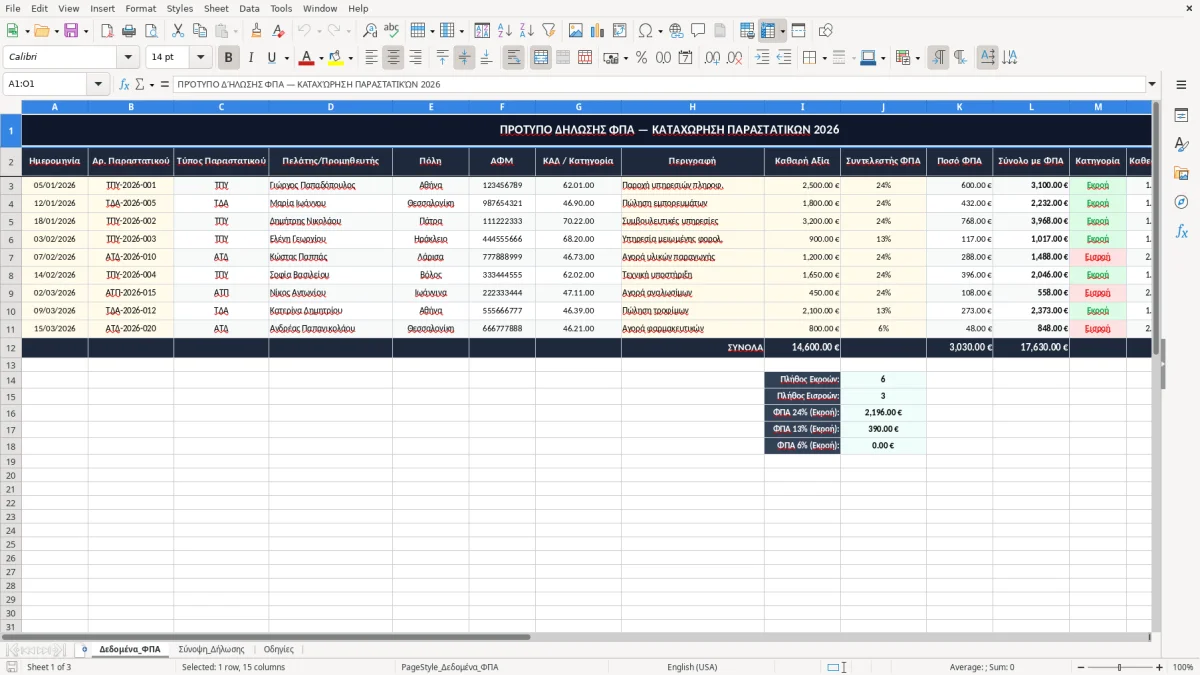Open the sidebar Navigator compass icon
The height and width of the screenshot is (675, 1200).
coord(1181,202)
